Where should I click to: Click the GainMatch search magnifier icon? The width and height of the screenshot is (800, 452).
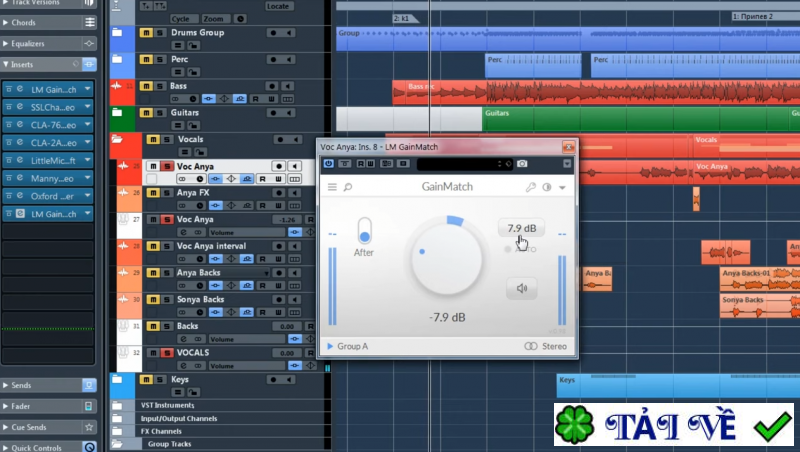[347, 187]
